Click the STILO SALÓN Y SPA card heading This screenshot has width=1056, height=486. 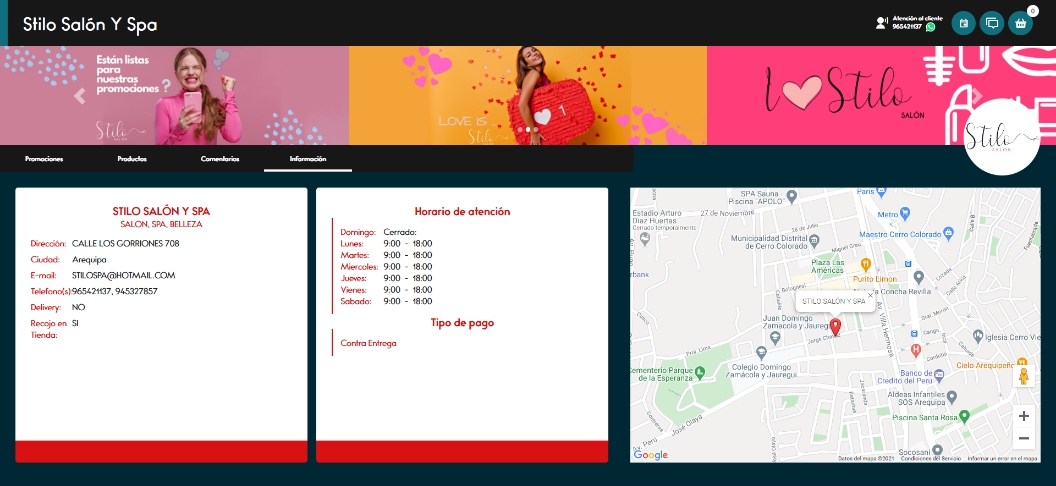tap(161, 211)
